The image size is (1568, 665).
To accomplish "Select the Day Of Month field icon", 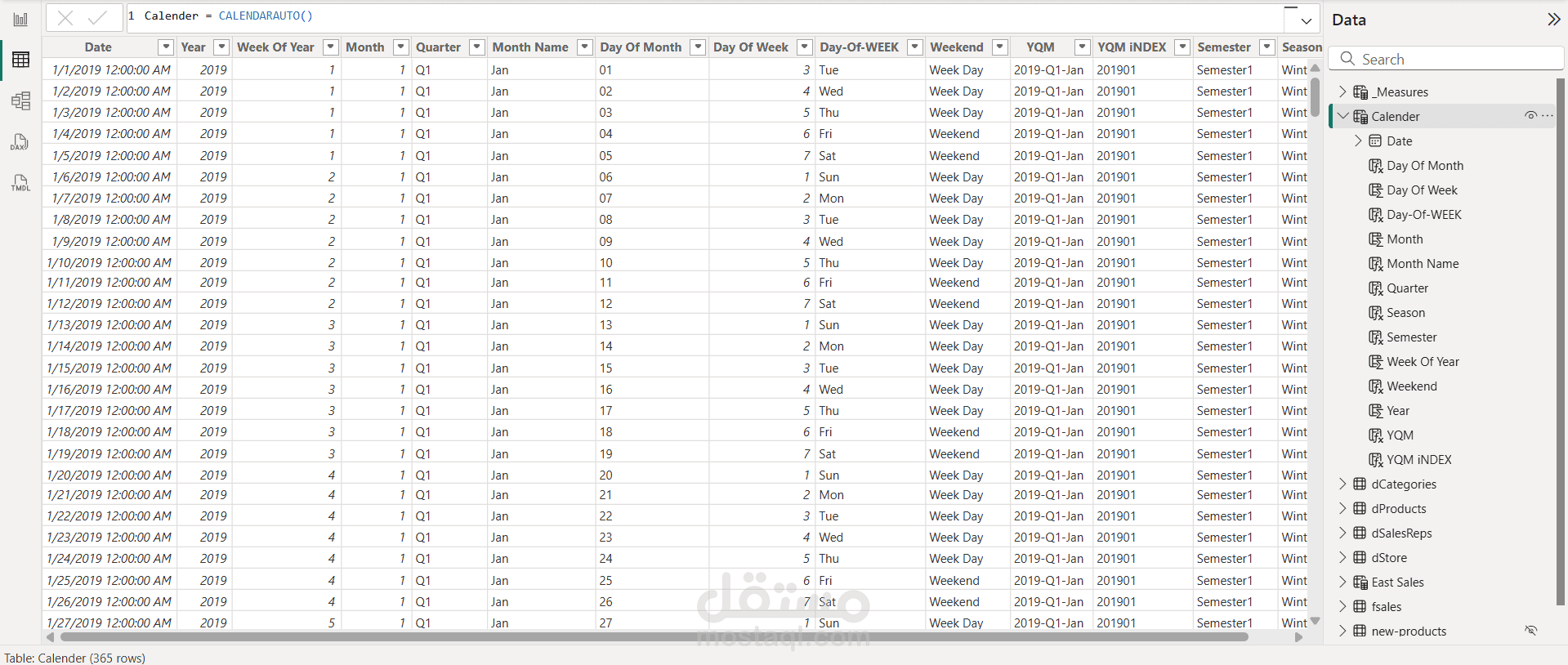I will click(x=1376, y=166).
